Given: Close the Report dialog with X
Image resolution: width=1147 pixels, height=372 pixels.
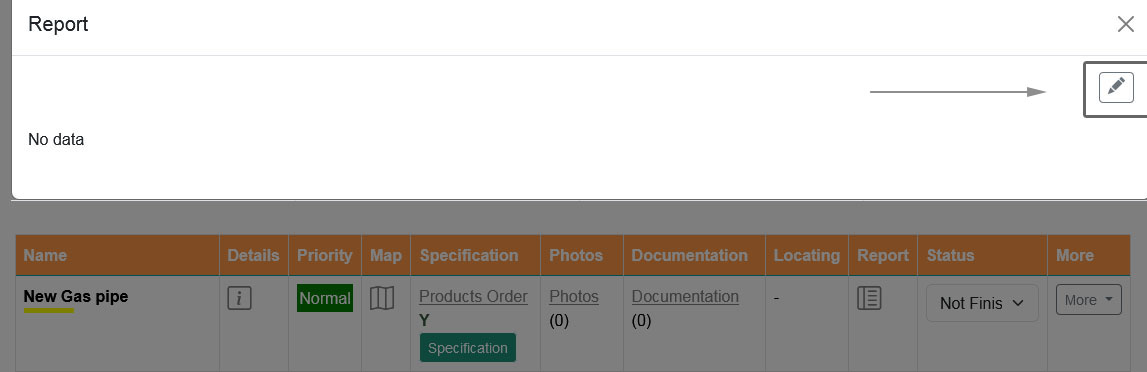Looking at the screenshot, I should (1125, 24).
